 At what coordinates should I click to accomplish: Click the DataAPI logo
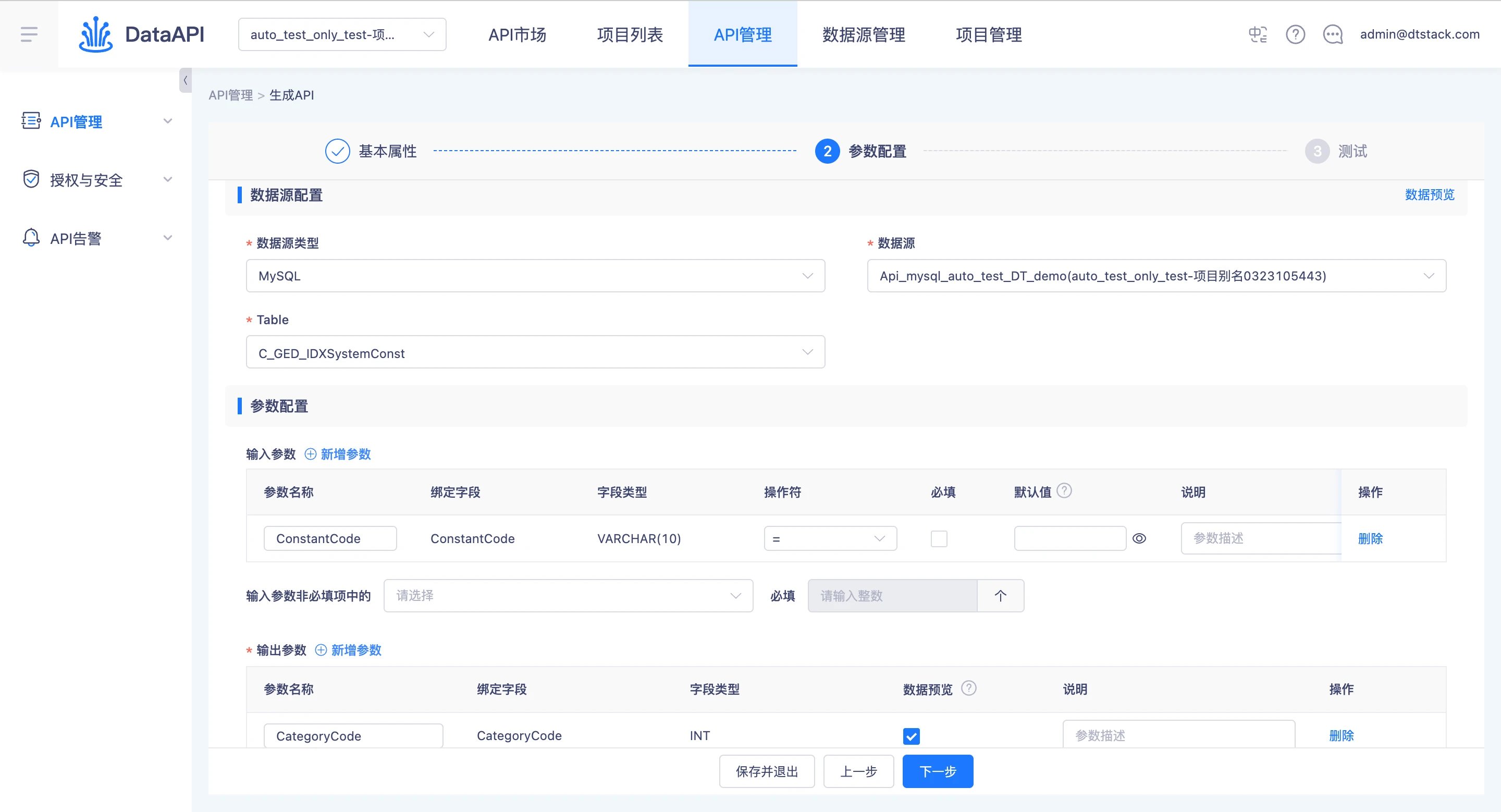(x=142, y=34)
